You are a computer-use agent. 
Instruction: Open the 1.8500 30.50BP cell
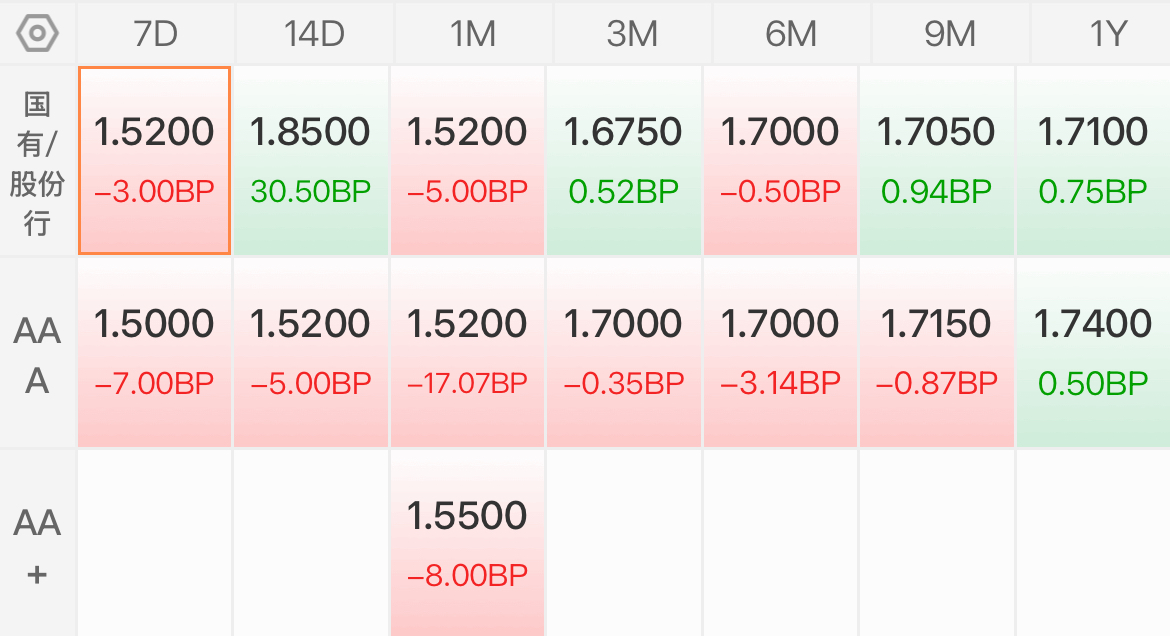coord(310,160)
